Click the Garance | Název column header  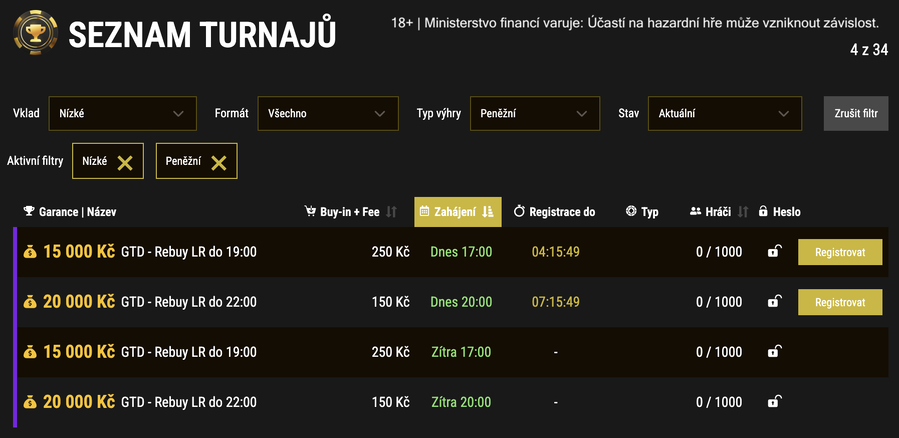pyautogui.click(x=70, y=212)
